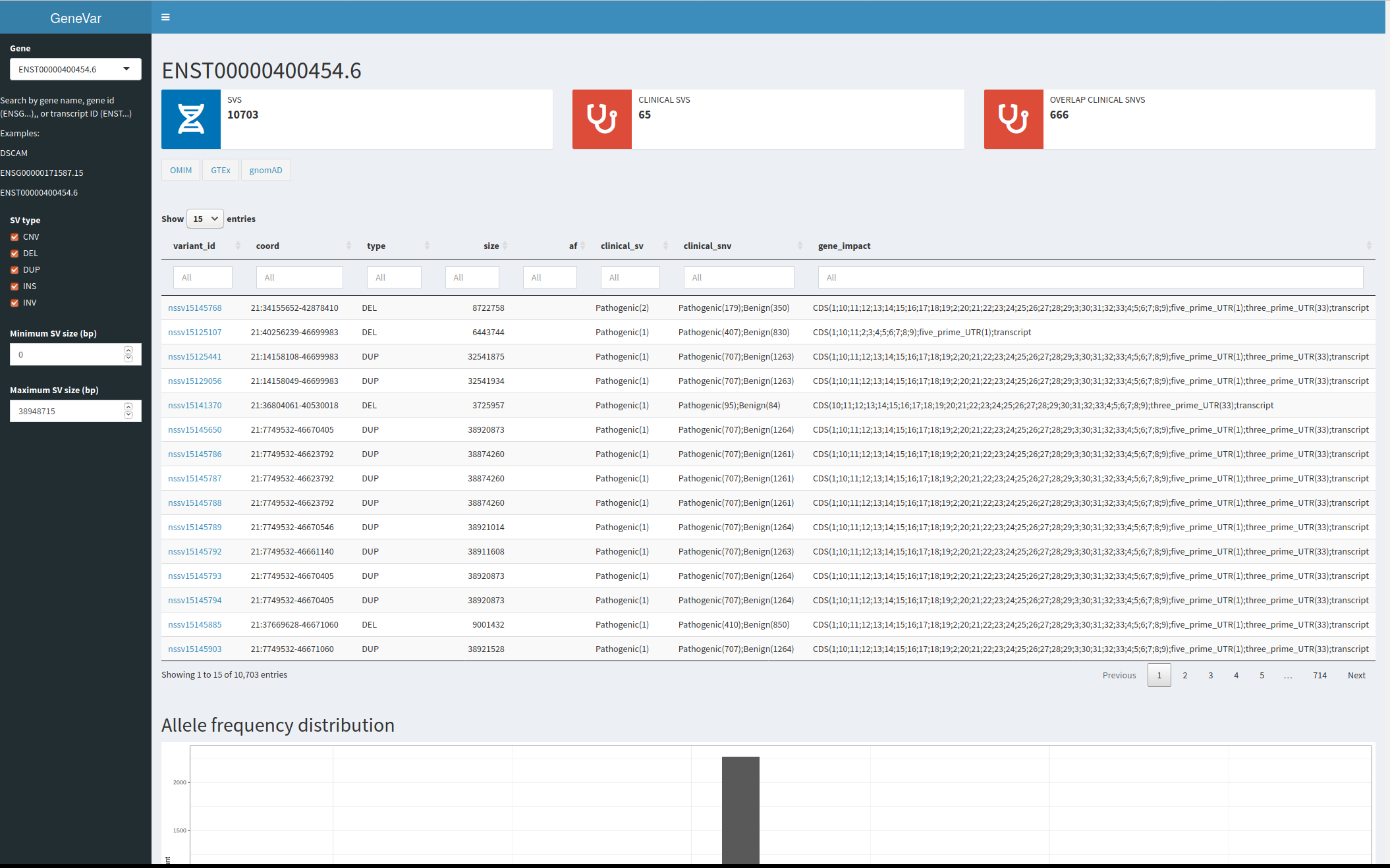Viewport: 1390px width, 868px height.
Task: Toggle the hamburger sidebar menu icon
Action: [165, 17]
